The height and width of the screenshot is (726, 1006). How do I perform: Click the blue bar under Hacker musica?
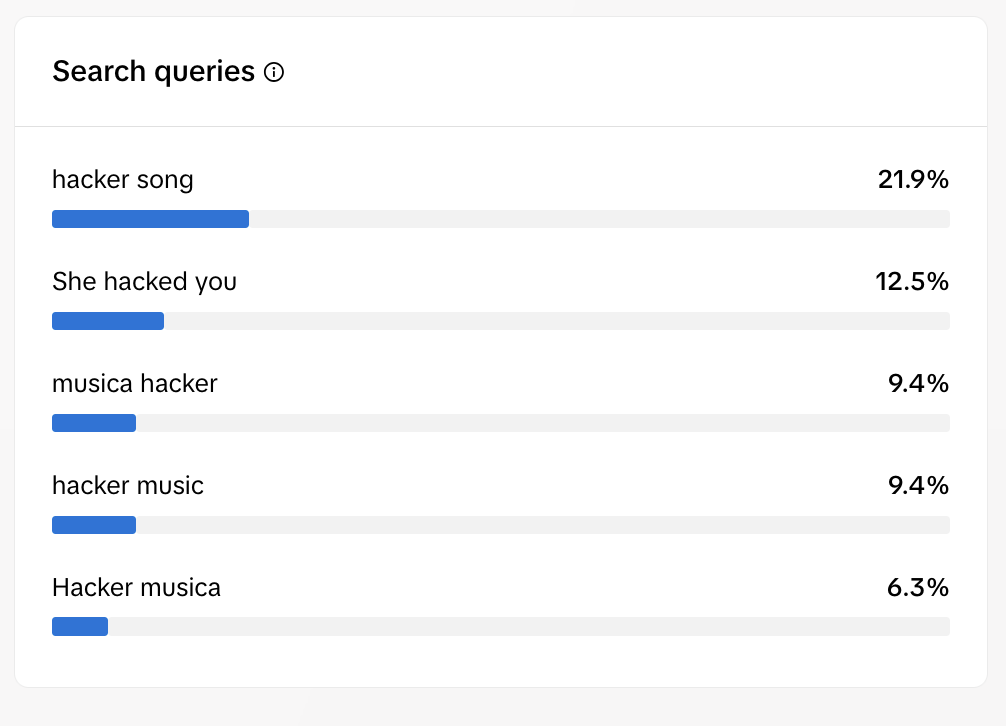[80, 627]
